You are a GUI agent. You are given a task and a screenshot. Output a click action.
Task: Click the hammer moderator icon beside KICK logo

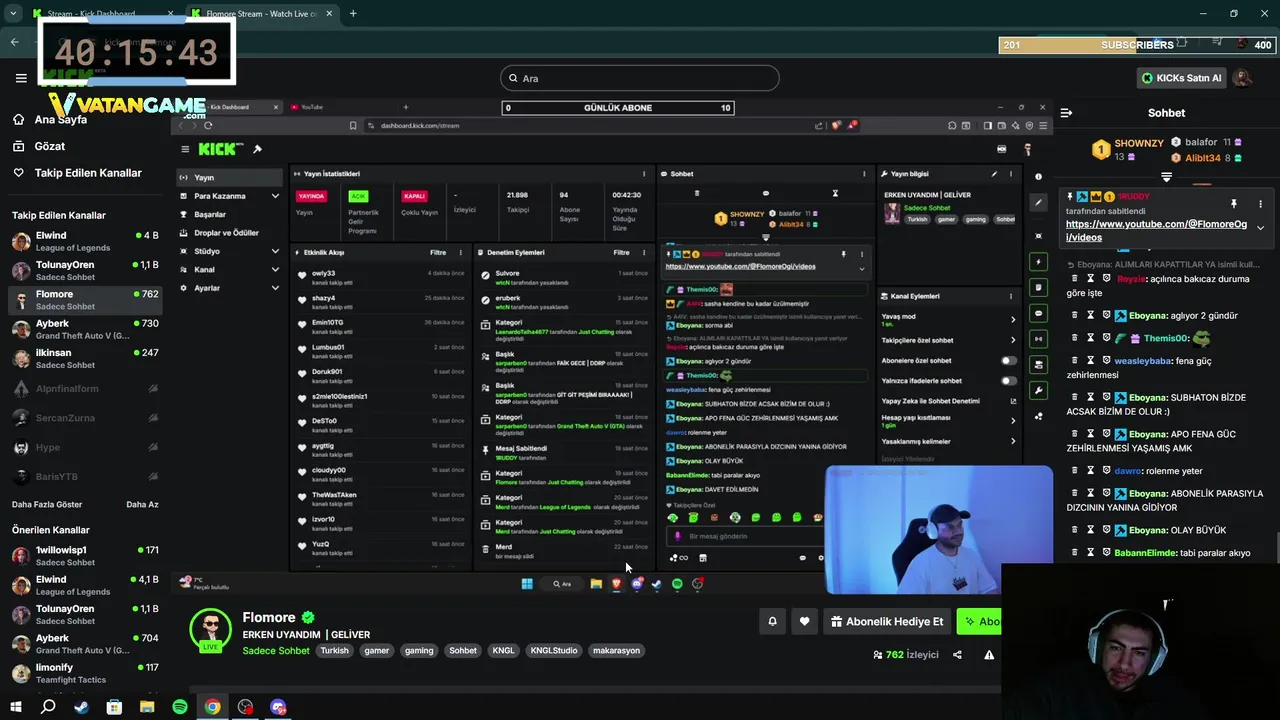tap(257, 149)
